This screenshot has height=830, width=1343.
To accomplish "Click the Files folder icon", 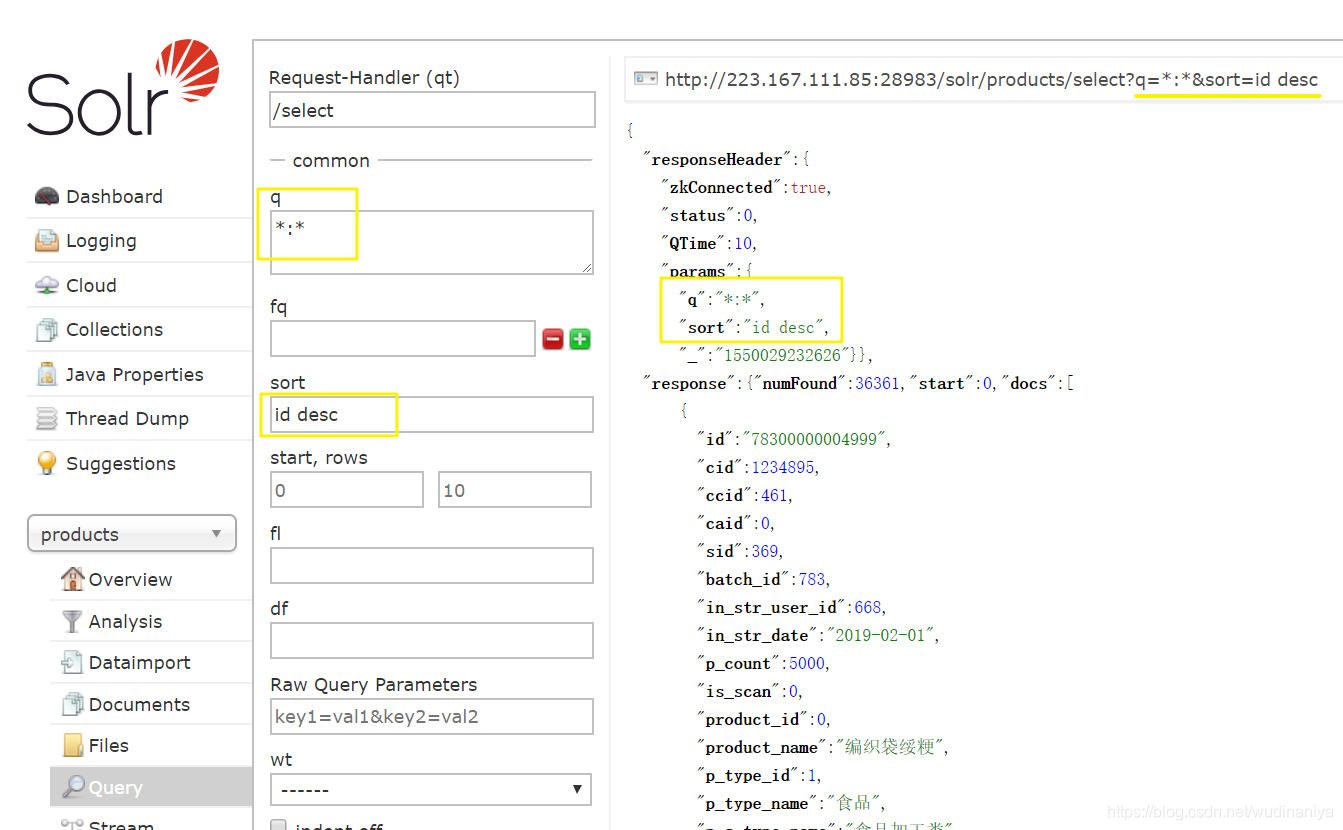I will click(x=73, y=745).
